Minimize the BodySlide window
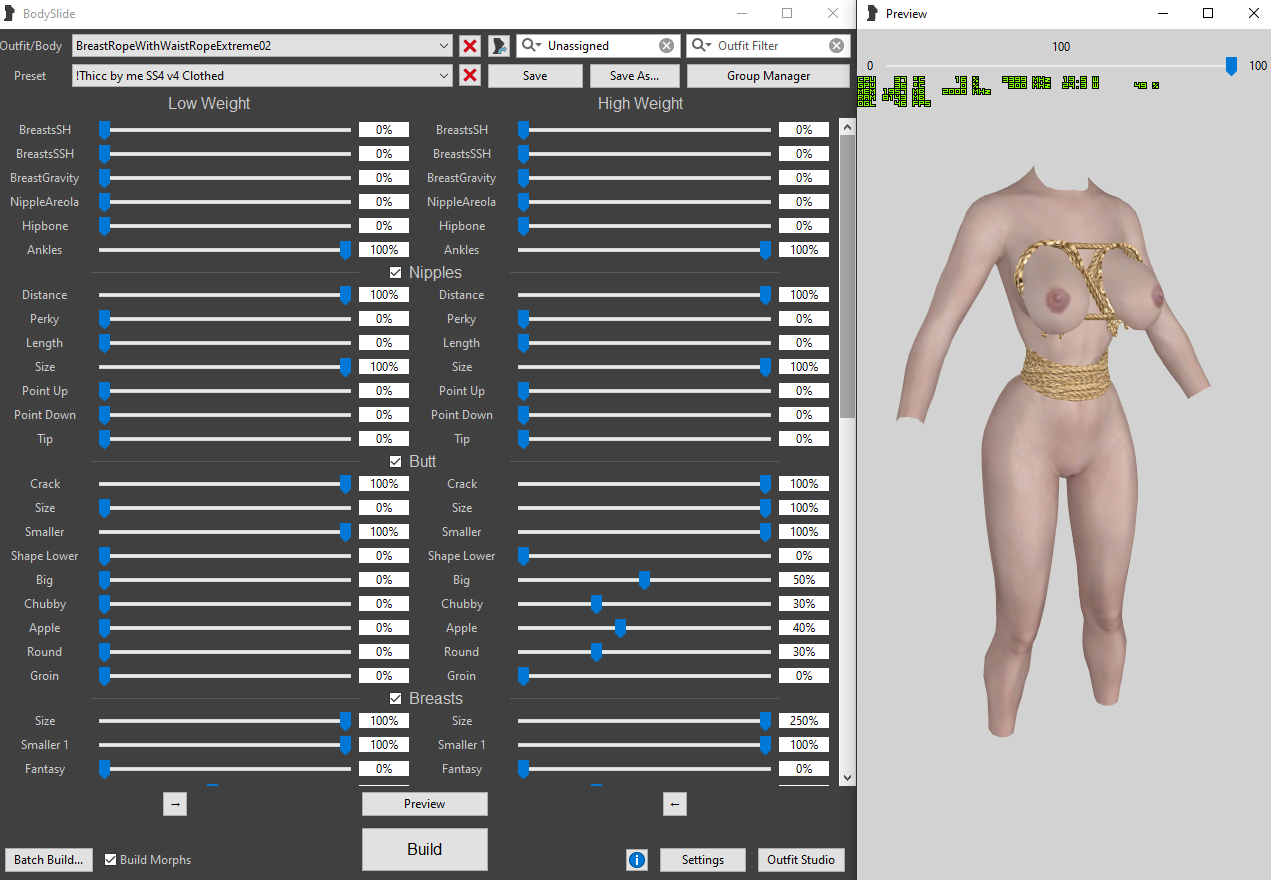The image size is (1271, 880). 742,13
